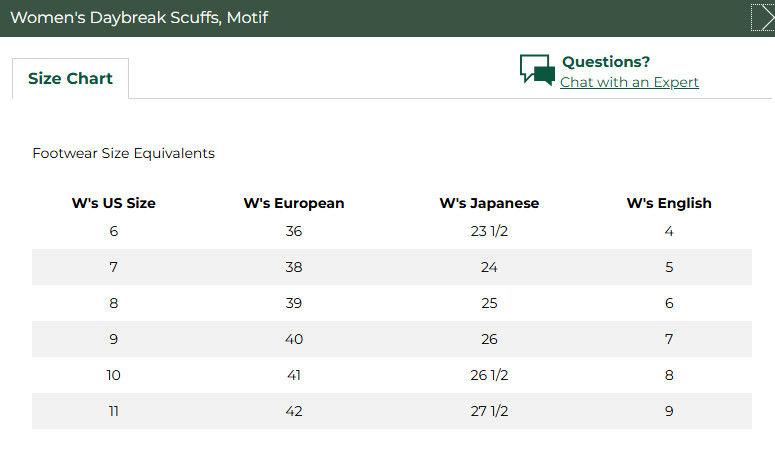Open Chat with an Expert link
This screenshot has width=775, height=453.
tap(629, 82)
